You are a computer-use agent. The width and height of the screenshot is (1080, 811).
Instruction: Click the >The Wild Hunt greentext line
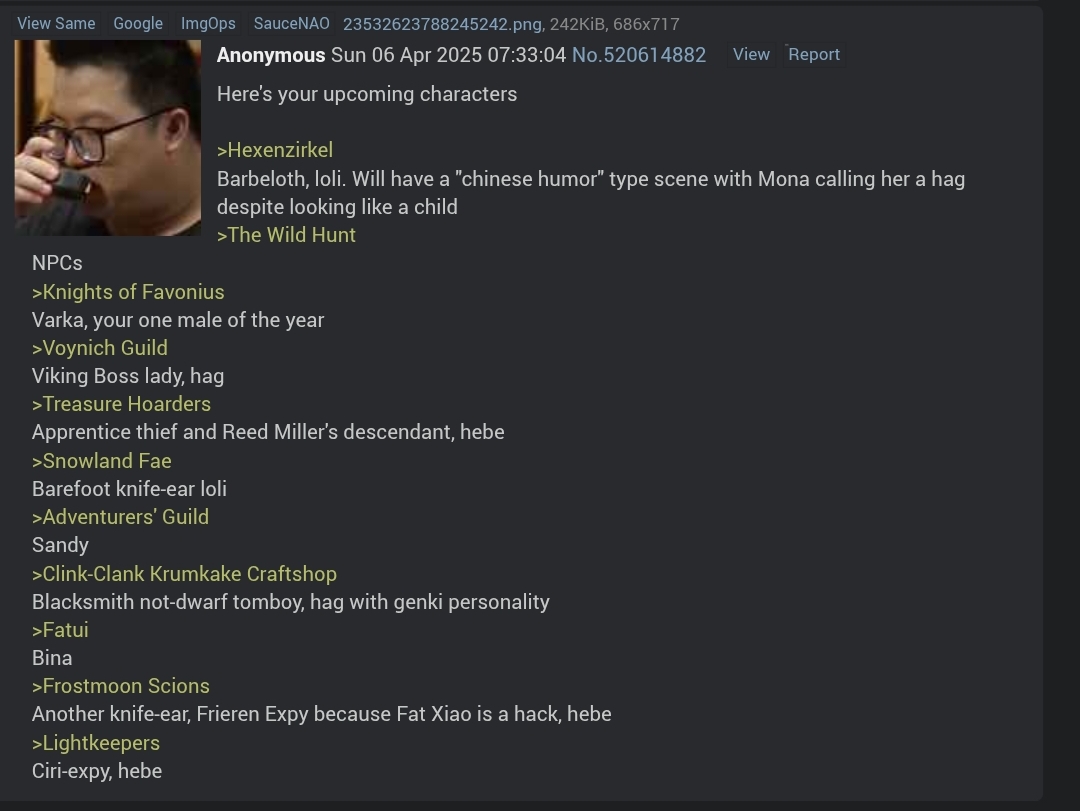[287, 235]
